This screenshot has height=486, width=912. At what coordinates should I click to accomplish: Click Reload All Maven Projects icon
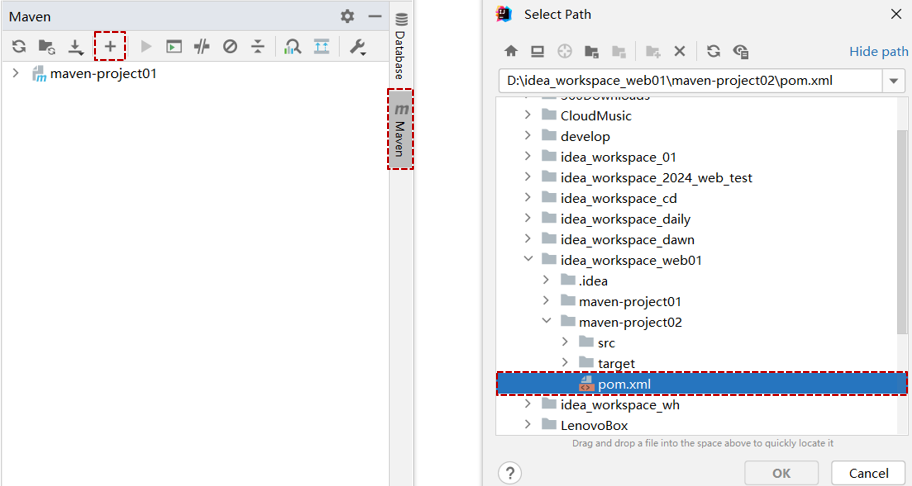click(19, 46)
